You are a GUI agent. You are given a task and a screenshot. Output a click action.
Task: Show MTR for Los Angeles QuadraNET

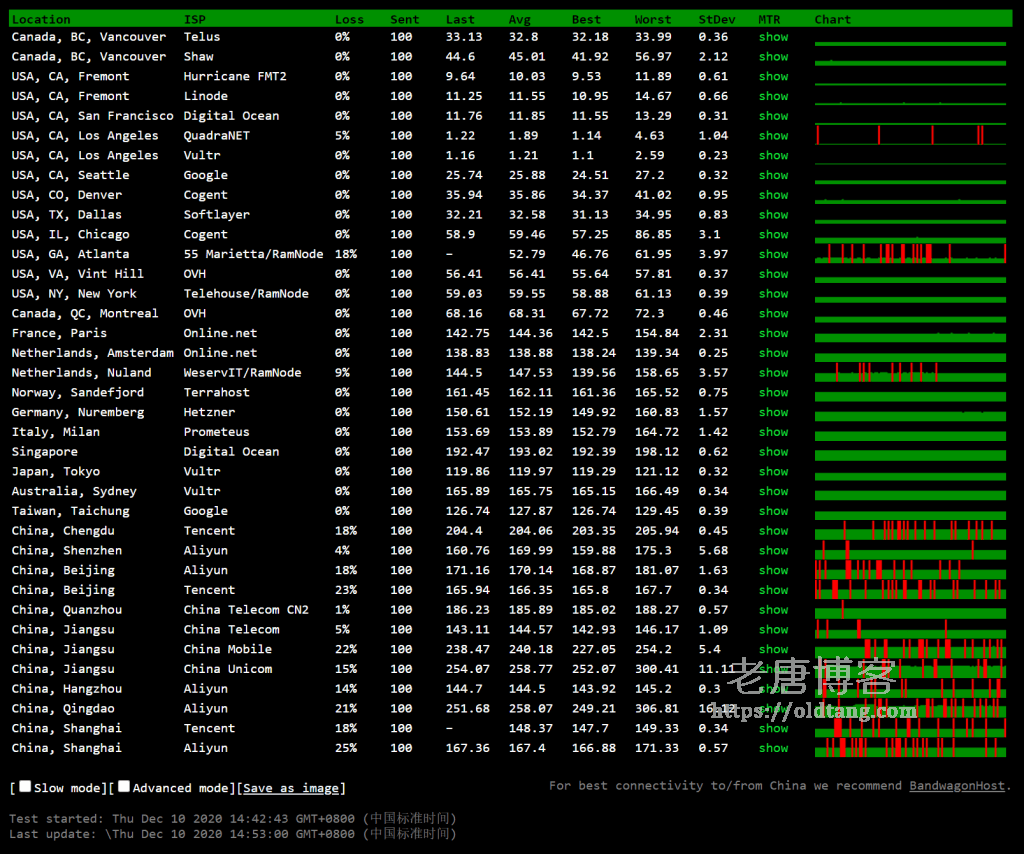point(773,136)
